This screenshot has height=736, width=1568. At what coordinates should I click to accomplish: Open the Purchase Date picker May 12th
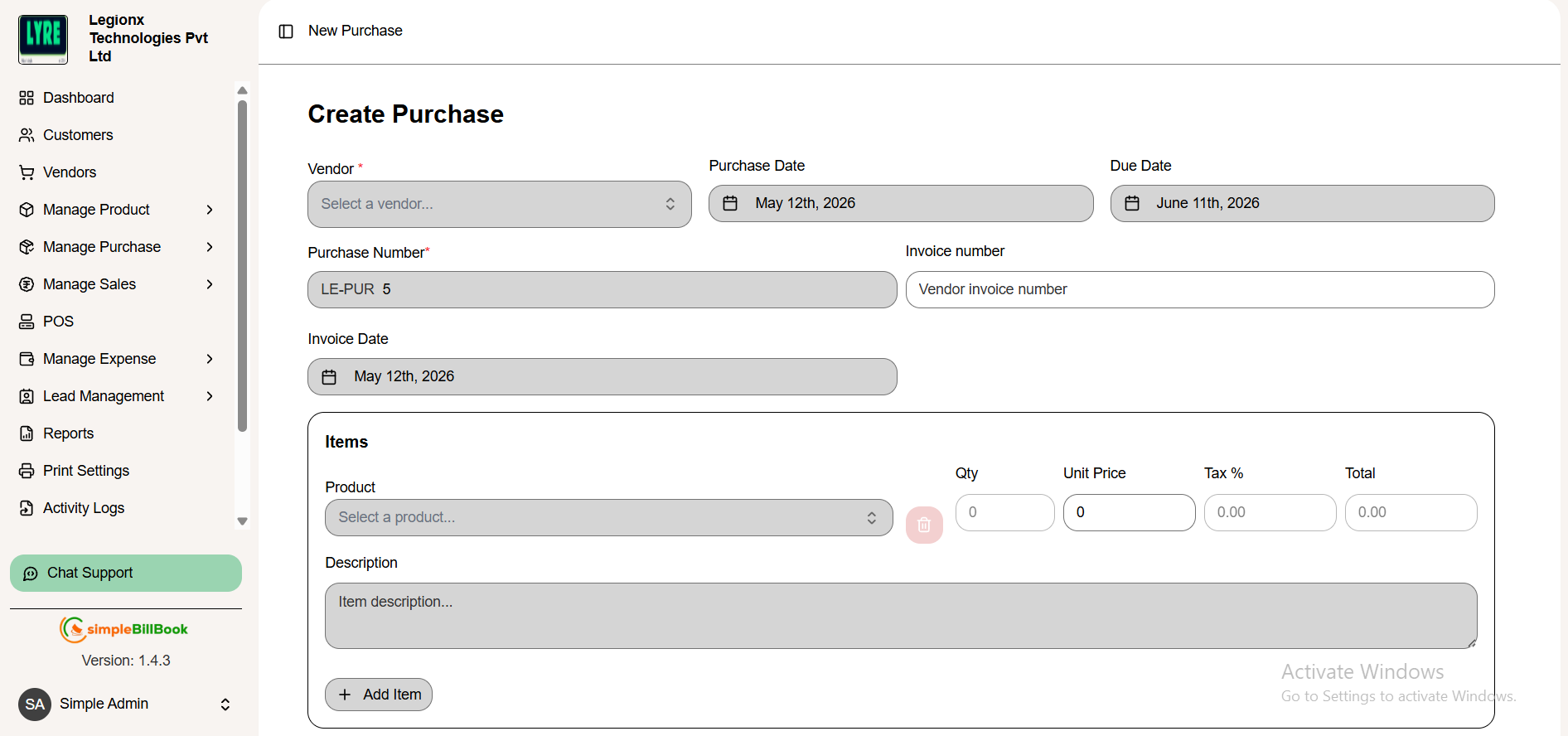pyautogui.click(x=901, y=203)
